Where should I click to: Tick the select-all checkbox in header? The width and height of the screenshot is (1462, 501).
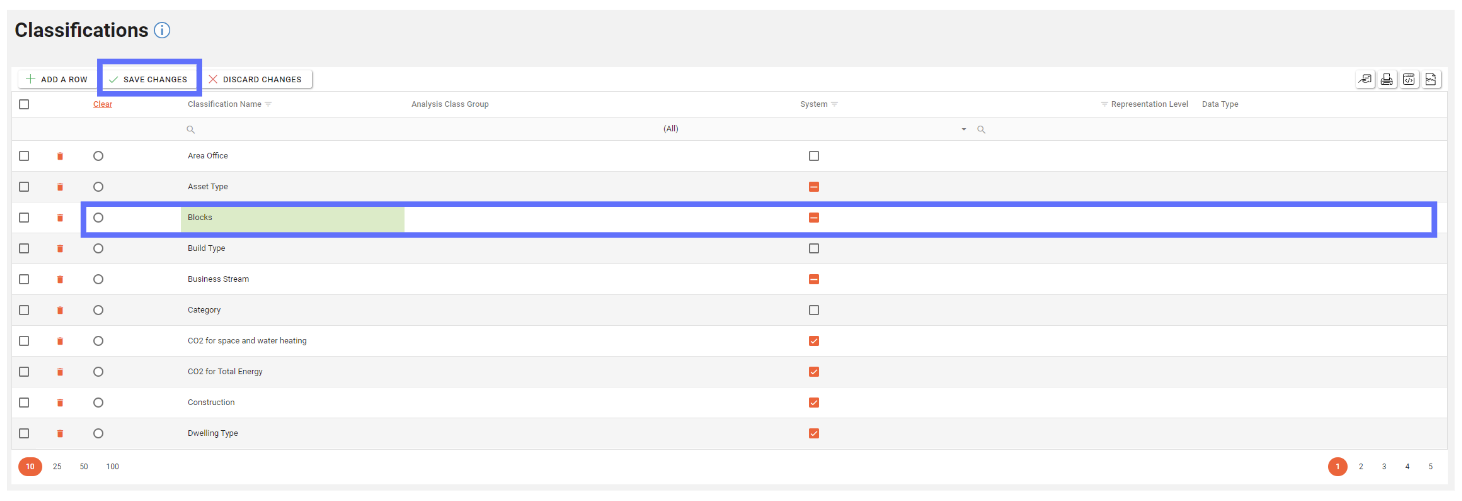(24, 104)
